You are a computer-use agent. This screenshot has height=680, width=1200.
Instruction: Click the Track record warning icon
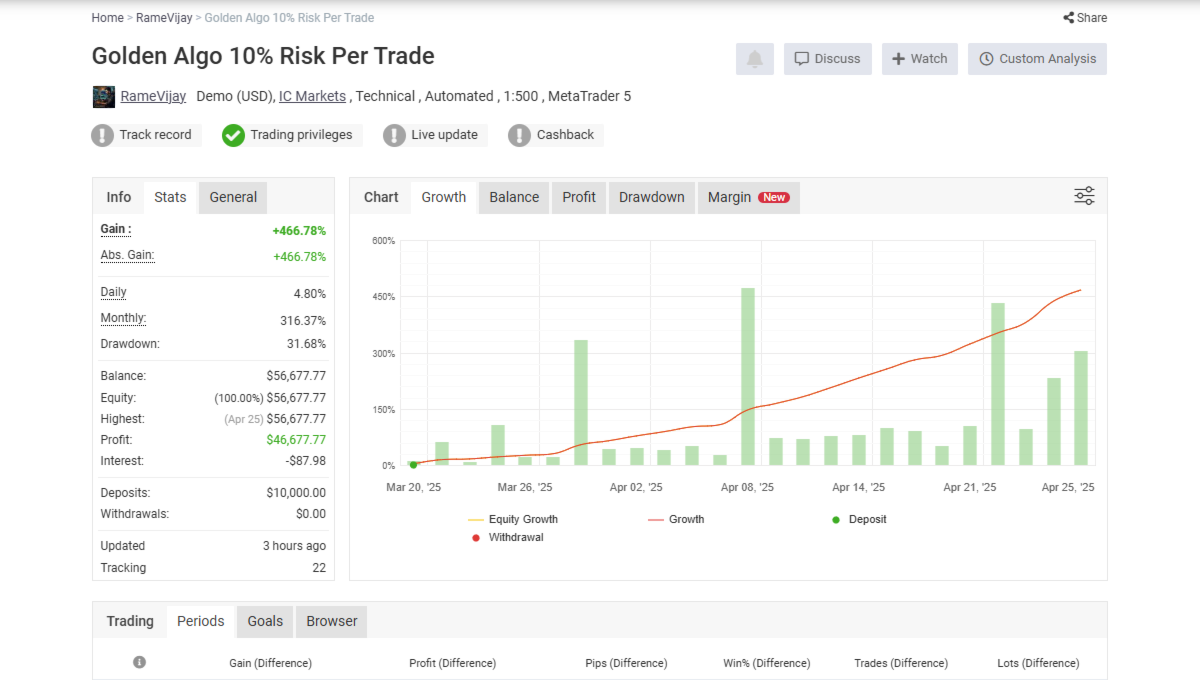(102, 135)
